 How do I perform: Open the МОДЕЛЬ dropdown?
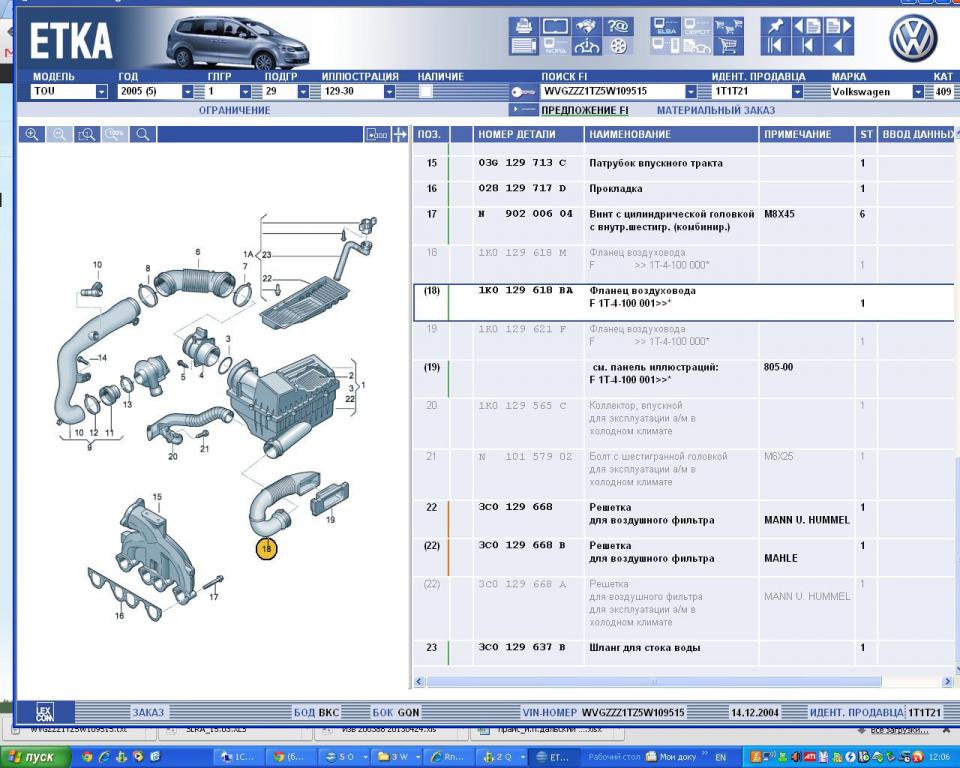coord(102,92)
